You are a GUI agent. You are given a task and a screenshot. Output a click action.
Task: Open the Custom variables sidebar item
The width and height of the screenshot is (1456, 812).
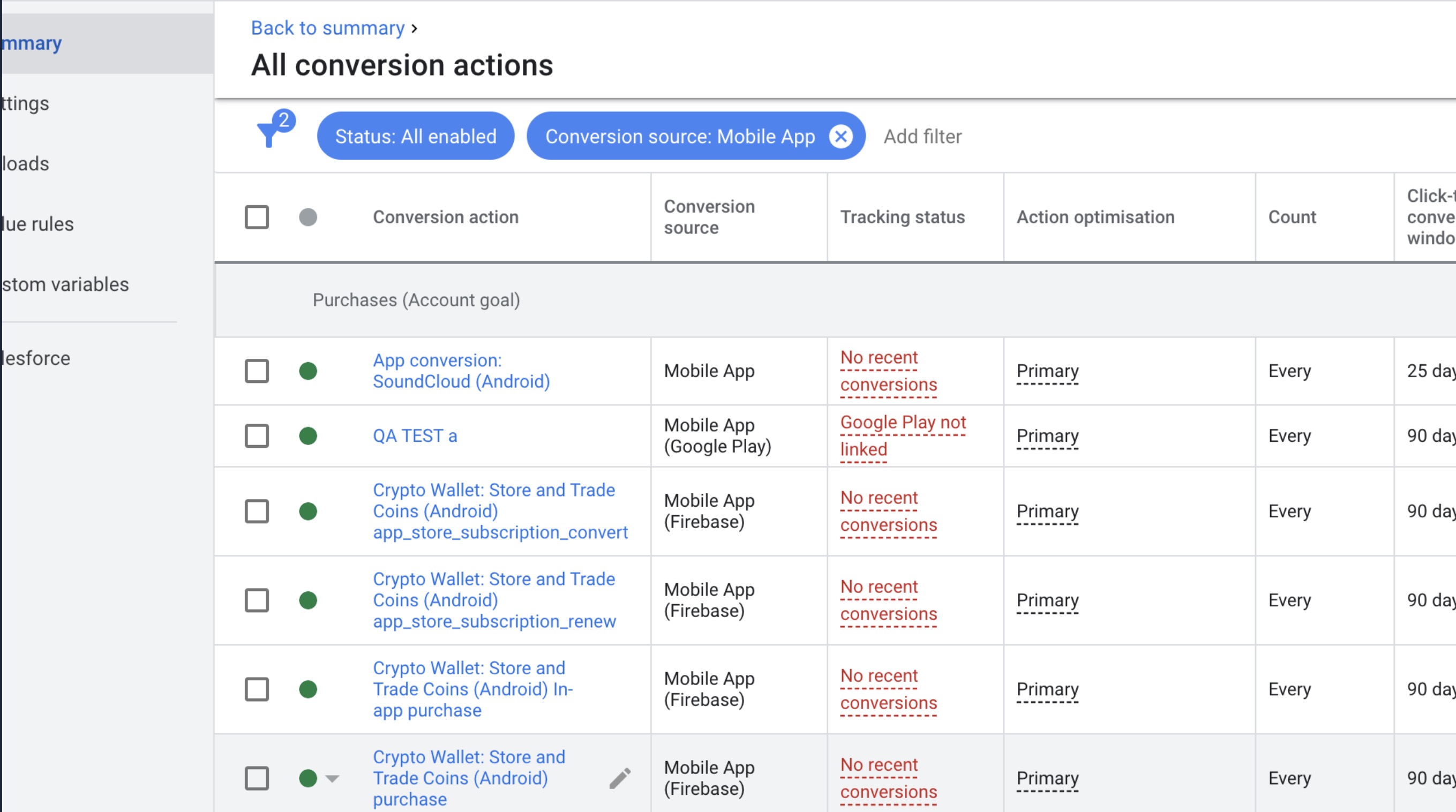click(x=107, y=284)
